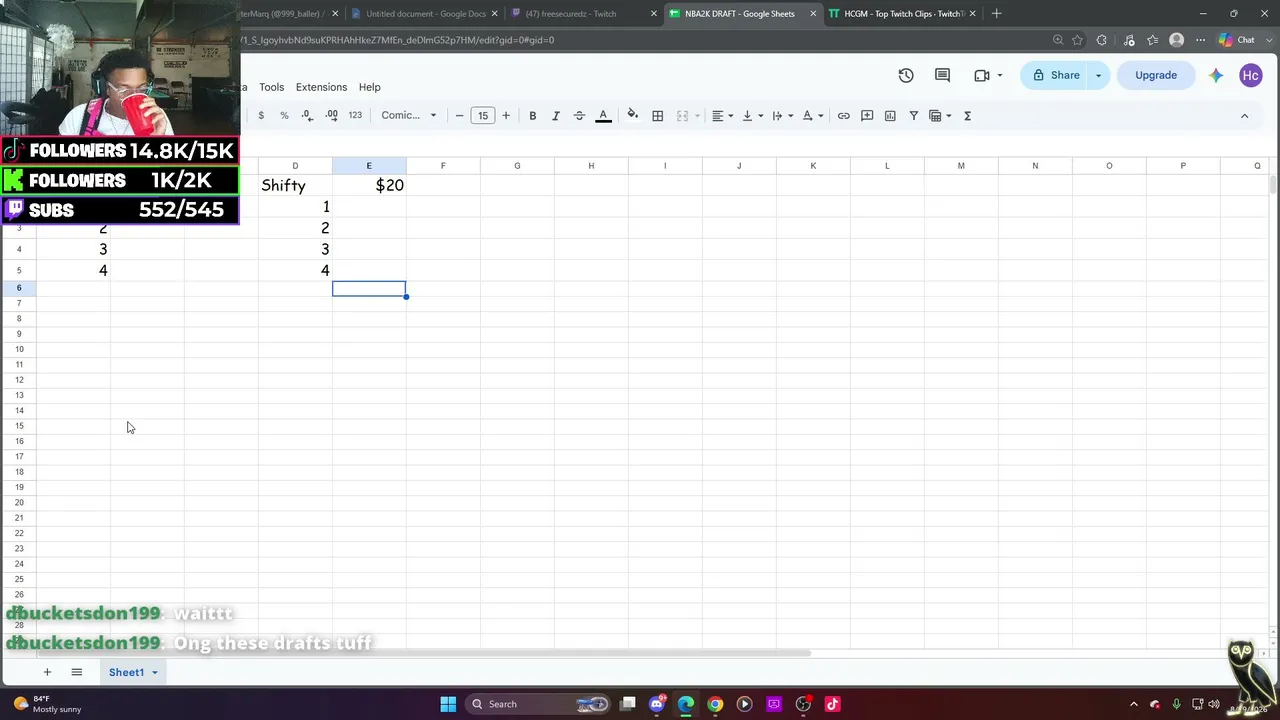Open Google Chrome from the taskbar

(715, 704)
